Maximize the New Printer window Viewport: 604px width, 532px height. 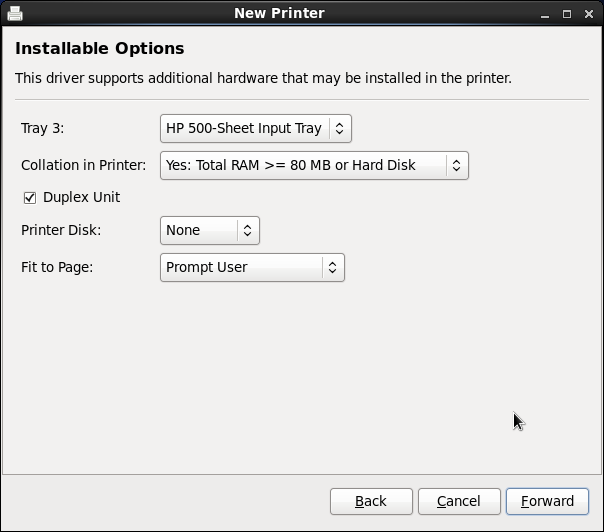pyautogui.click(x=567, y=13)
